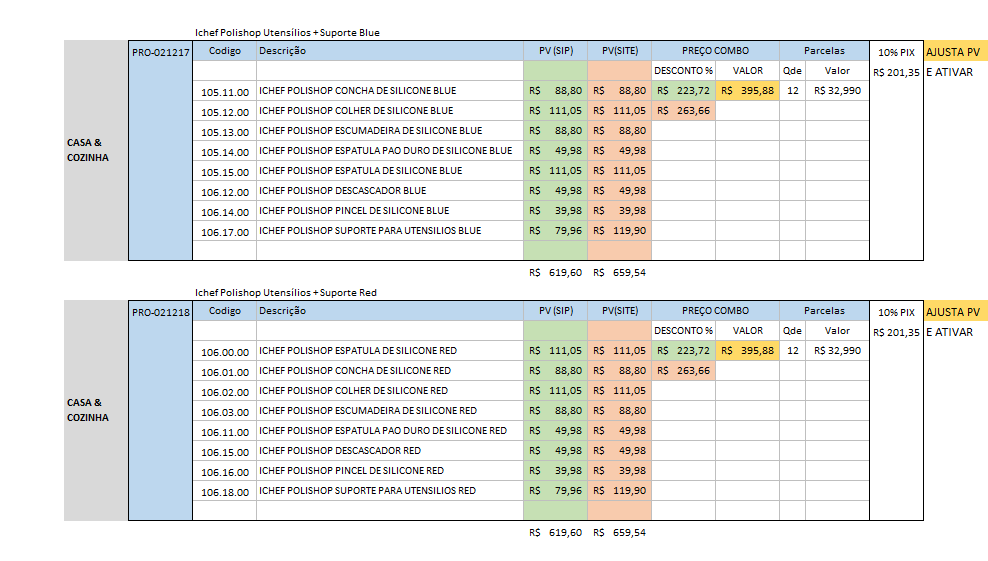Click code cell 106.03.00
This screenshot has height=561, width=988.
[224, 411]
